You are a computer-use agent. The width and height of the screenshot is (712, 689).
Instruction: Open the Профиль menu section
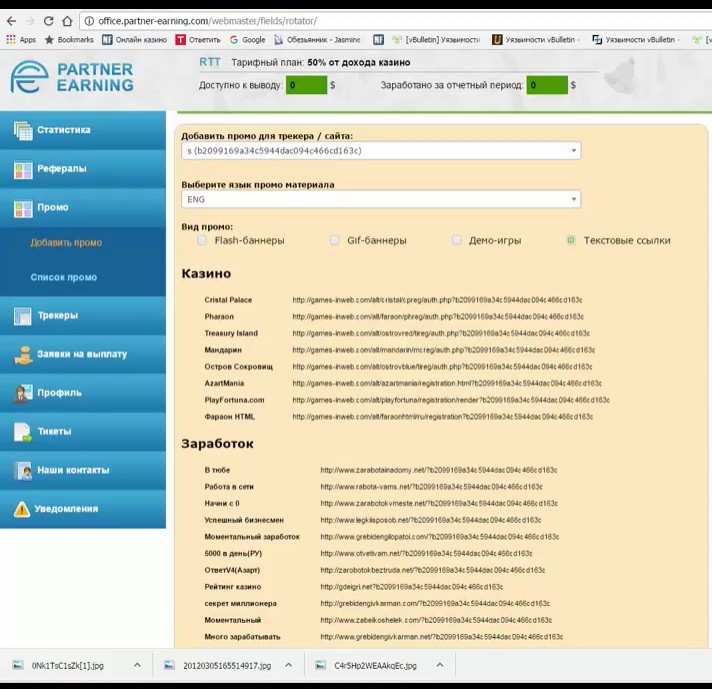coord(83,393)
